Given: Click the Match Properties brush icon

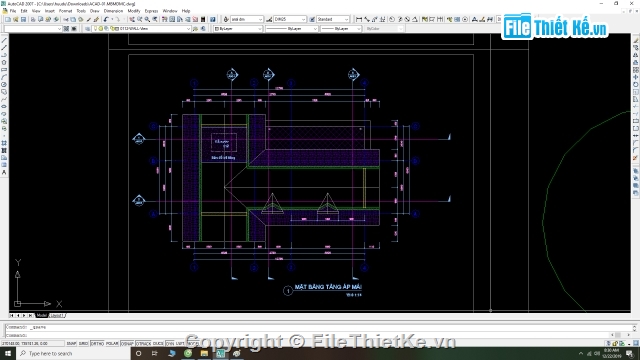Looking at the screenshot, I should tap(96, 19).
